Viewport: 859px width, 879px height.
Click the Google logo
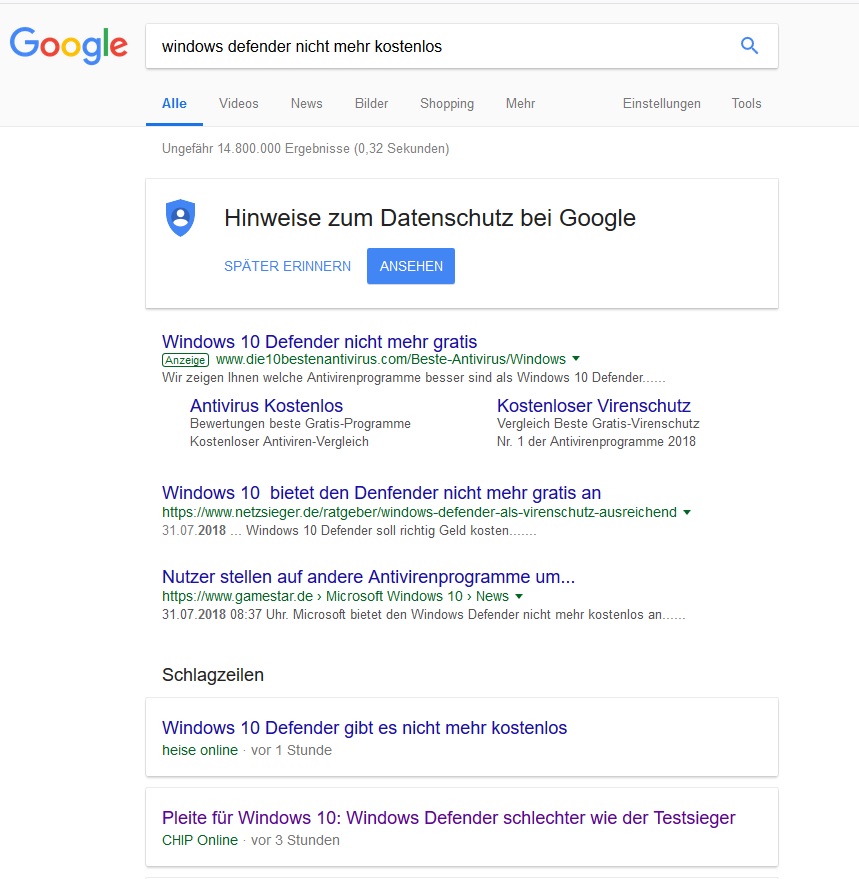coord(68,45)
